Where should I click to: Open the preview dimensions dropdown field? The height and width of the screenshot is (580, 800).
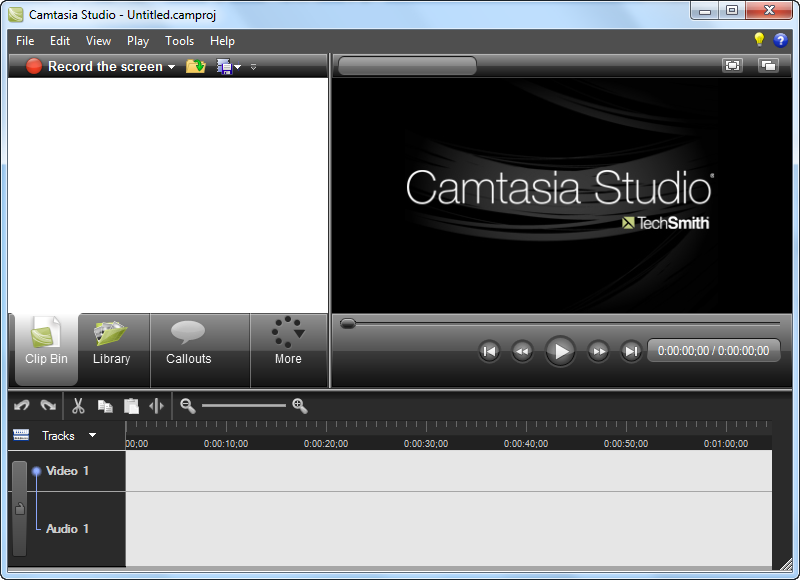(407, 66)
